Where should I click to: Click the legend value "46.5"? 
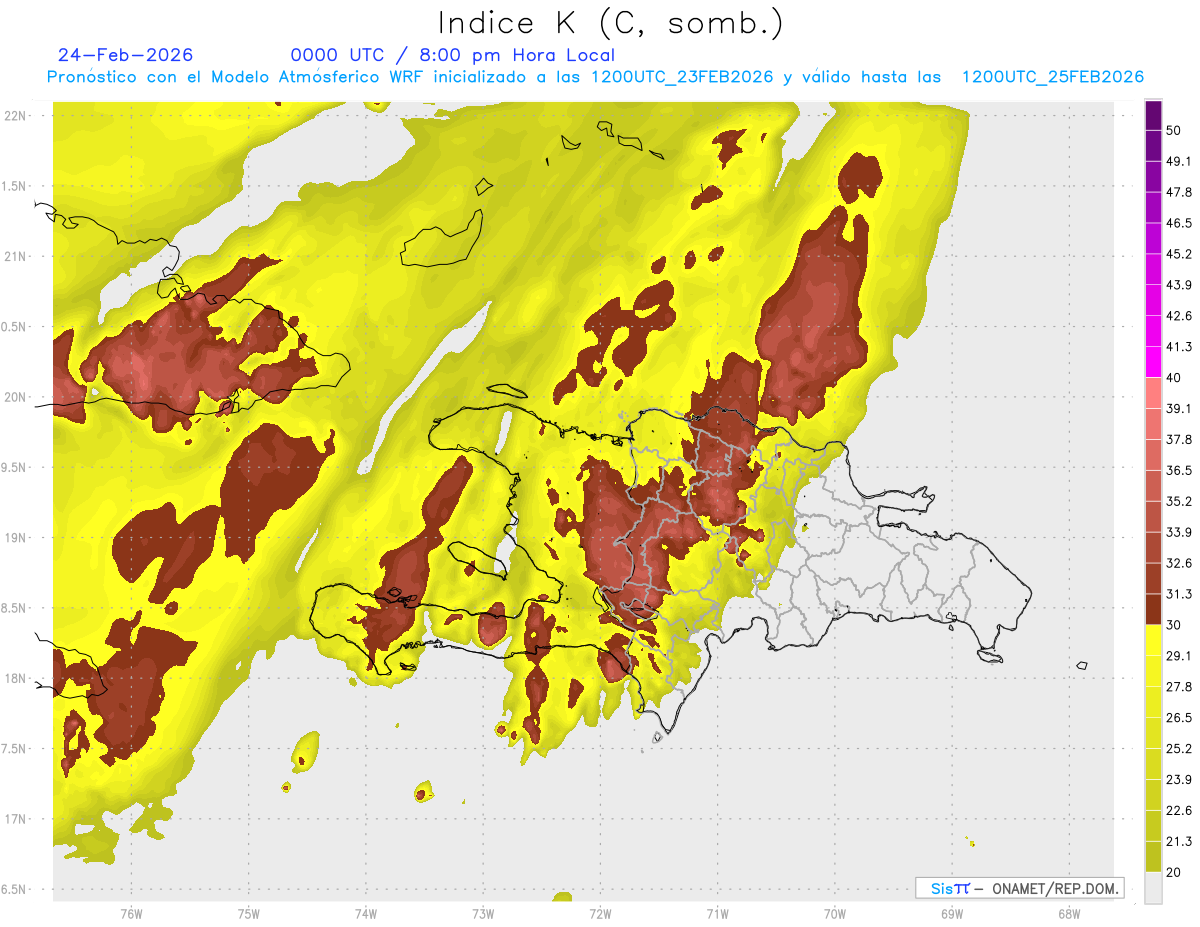(x=1179, y=224)
